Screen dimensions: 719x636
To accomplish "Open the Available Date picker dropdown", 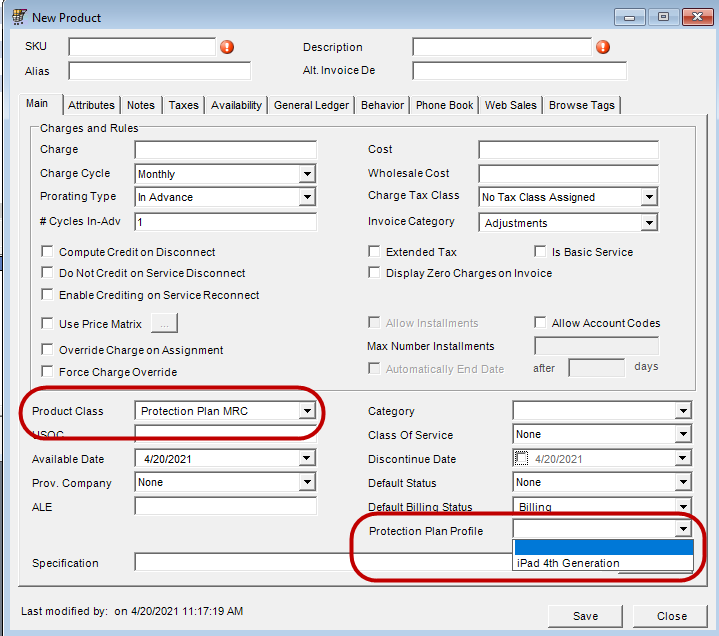I will click(x=307, y=458).
